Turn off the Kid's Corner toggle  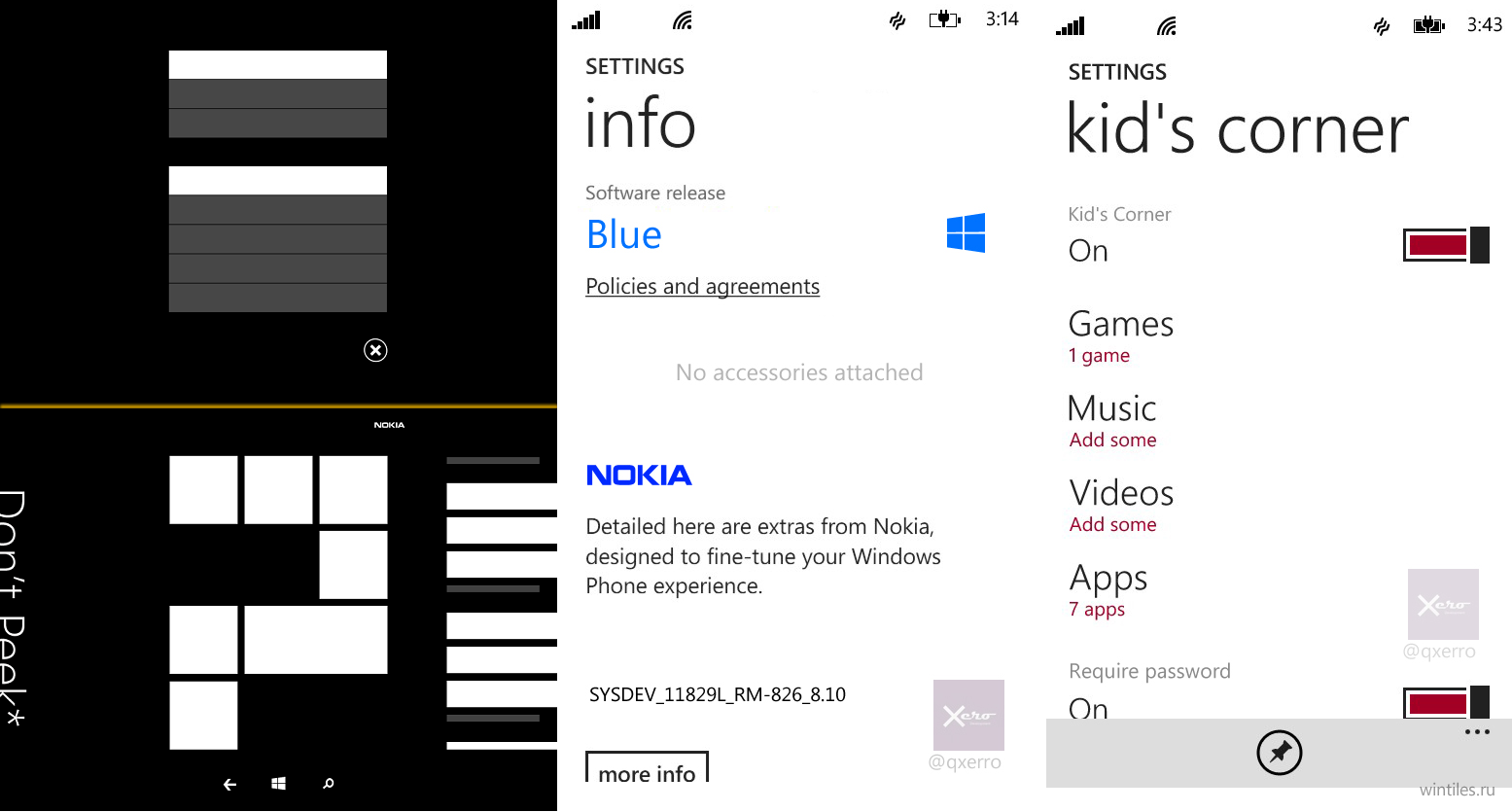(x=1446, y=245)
